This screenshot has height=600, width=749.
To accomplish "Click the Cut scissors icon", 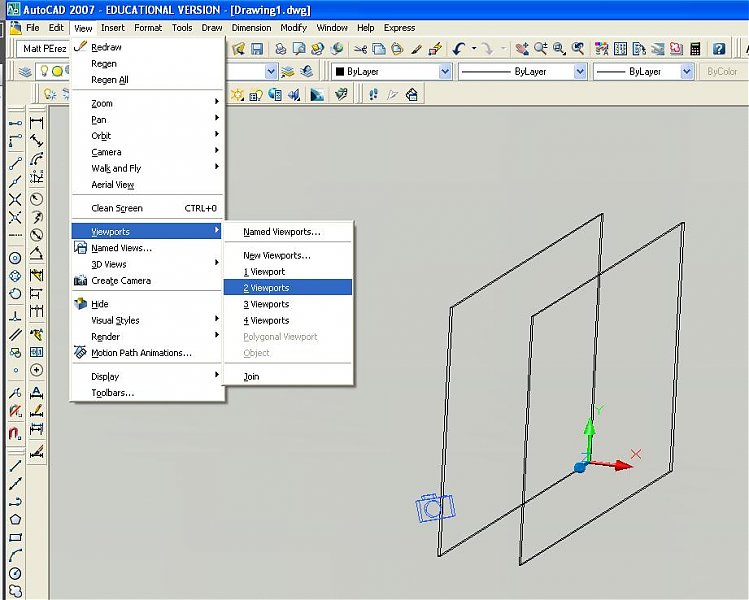I will pos(361,49).
